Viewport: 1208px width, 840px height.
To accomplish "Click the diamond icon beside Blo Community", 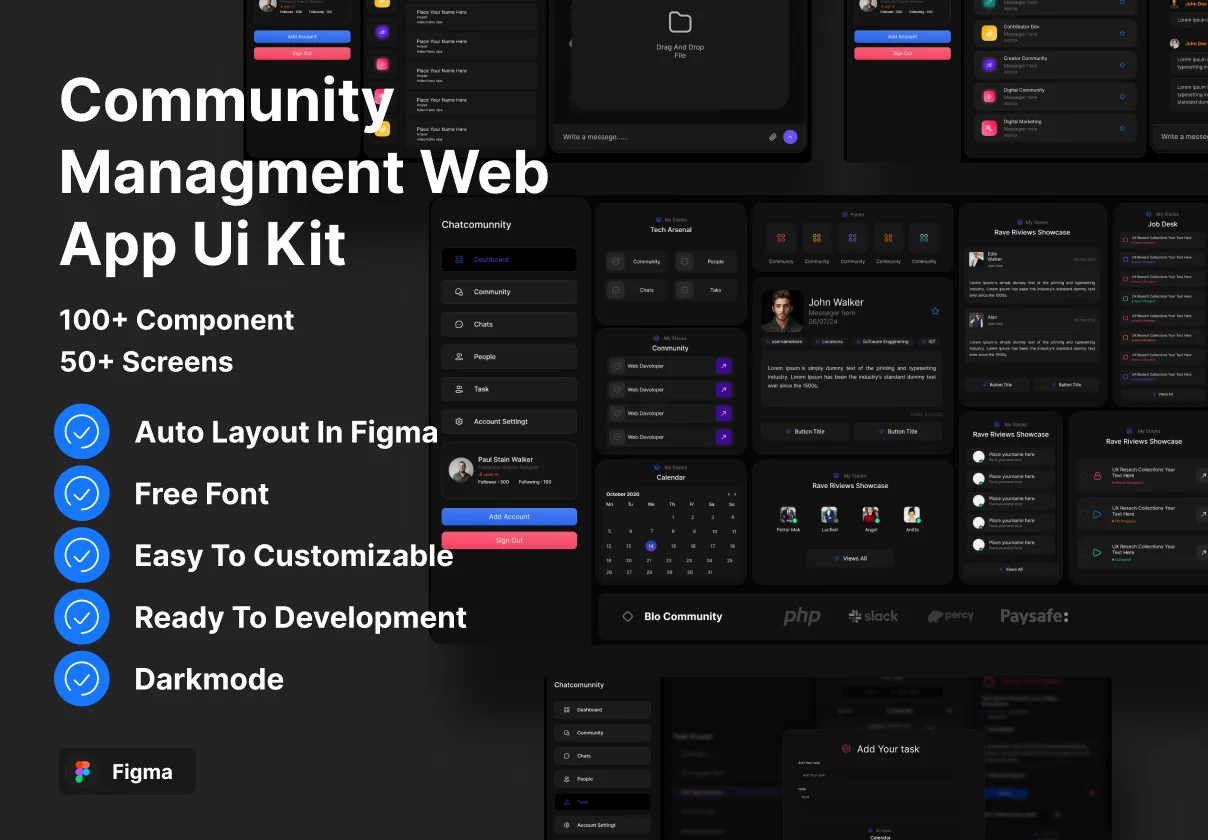I will pyautogui.click(x=628, y=617).
